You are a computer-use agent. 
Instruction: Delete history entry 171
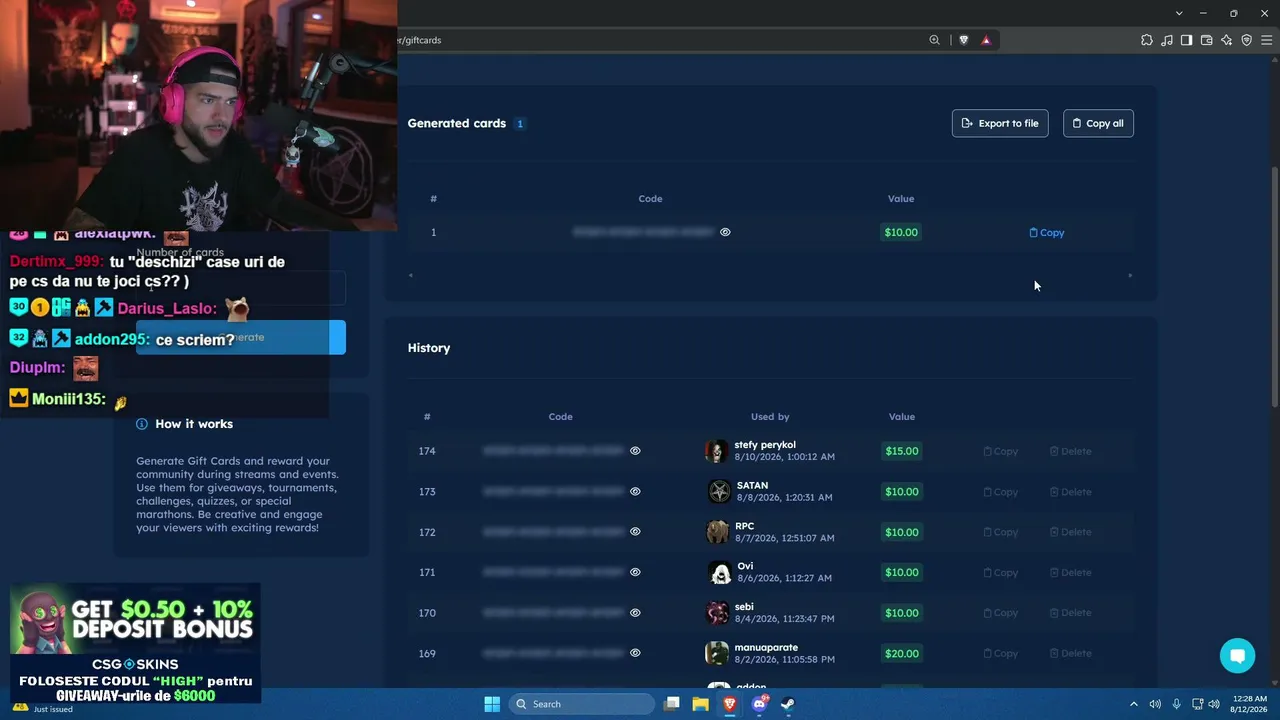click(x=1070, y=573)
